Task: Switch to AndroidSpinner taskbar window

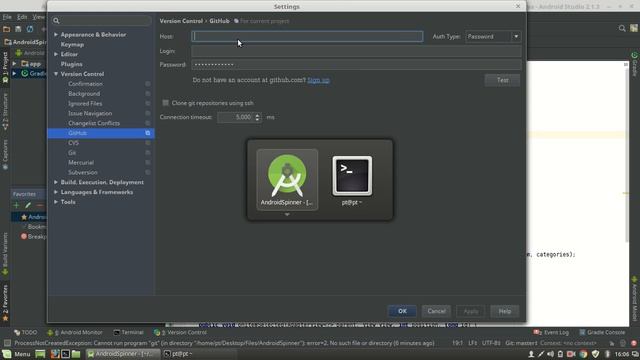Action: tap(122, 354)
